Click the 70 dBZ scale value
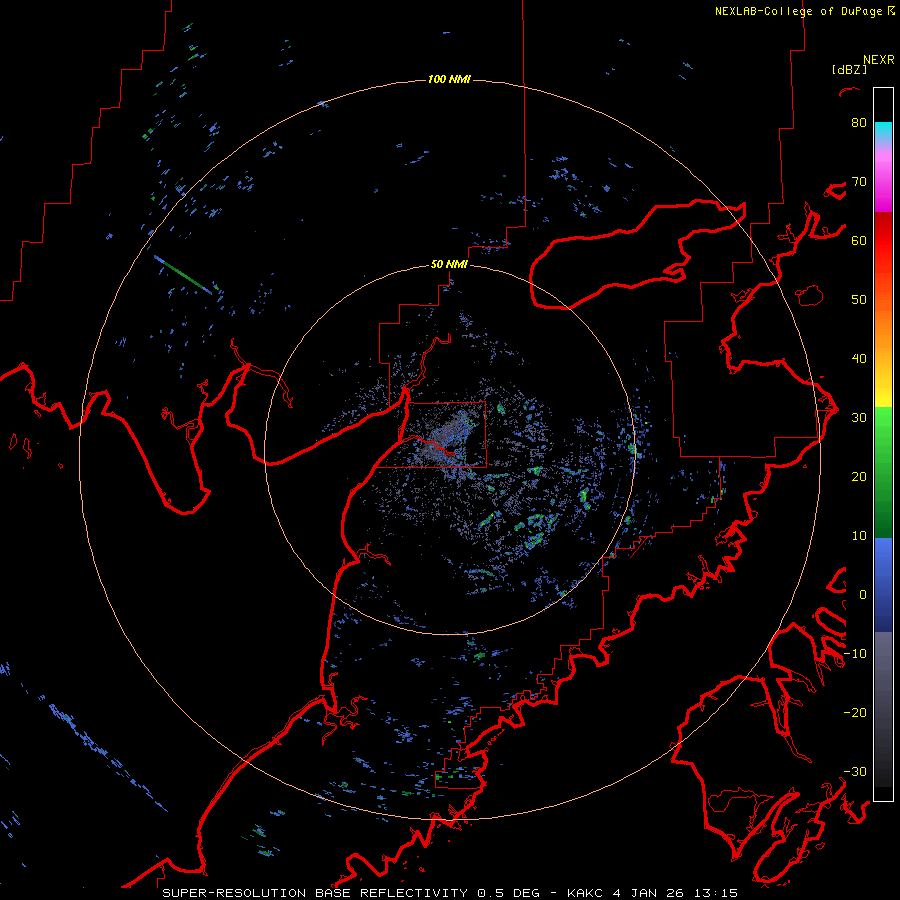The image size is (900, 900). [859, 181]
